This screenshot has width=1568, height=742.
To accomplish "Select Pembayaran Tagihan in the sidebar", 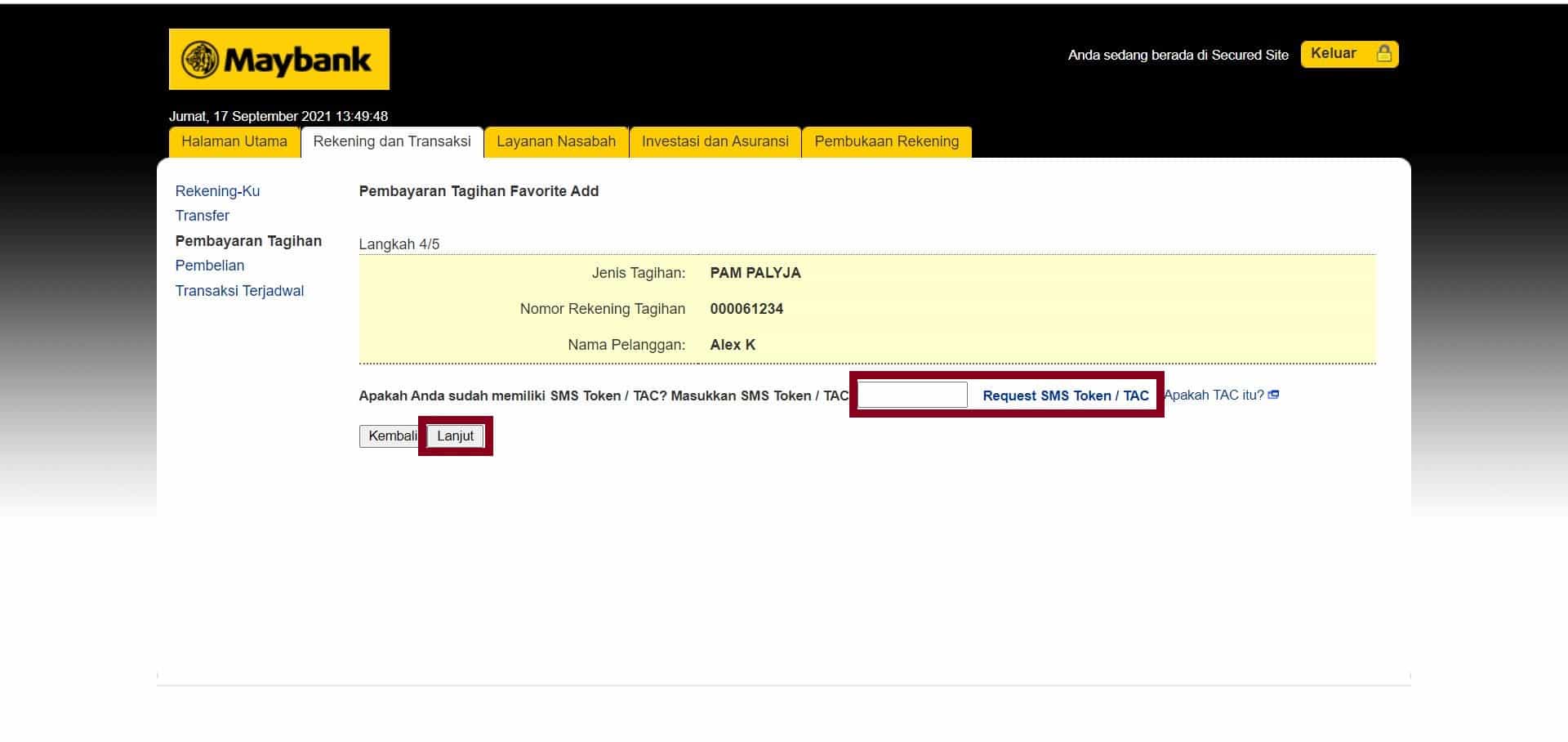I will point(248,241).
